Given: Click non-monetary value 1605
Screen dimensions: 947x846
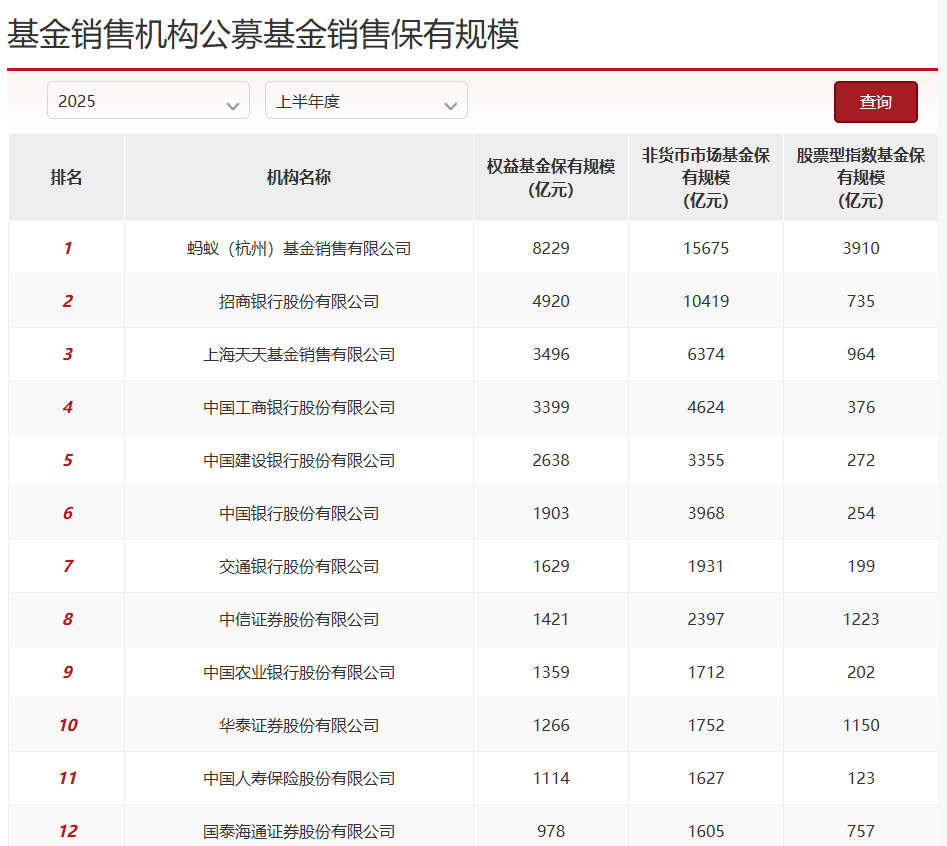Looking at the screenshot, I should pos(705,832).
